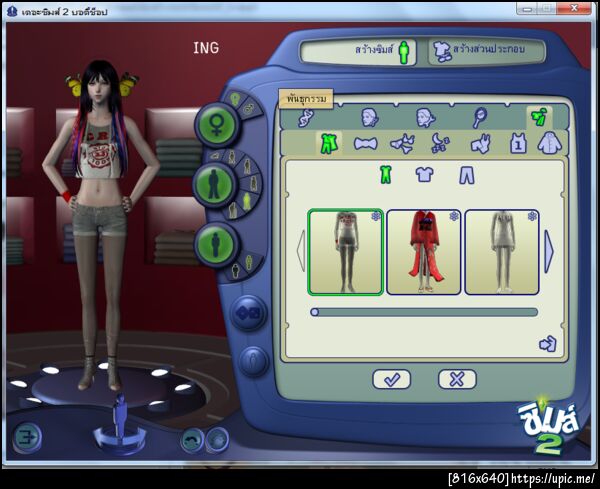The height and width of the screenshot is (489, 600).
Task: Switch to the Build Sims mode tab
Action: tap(358, 52)
